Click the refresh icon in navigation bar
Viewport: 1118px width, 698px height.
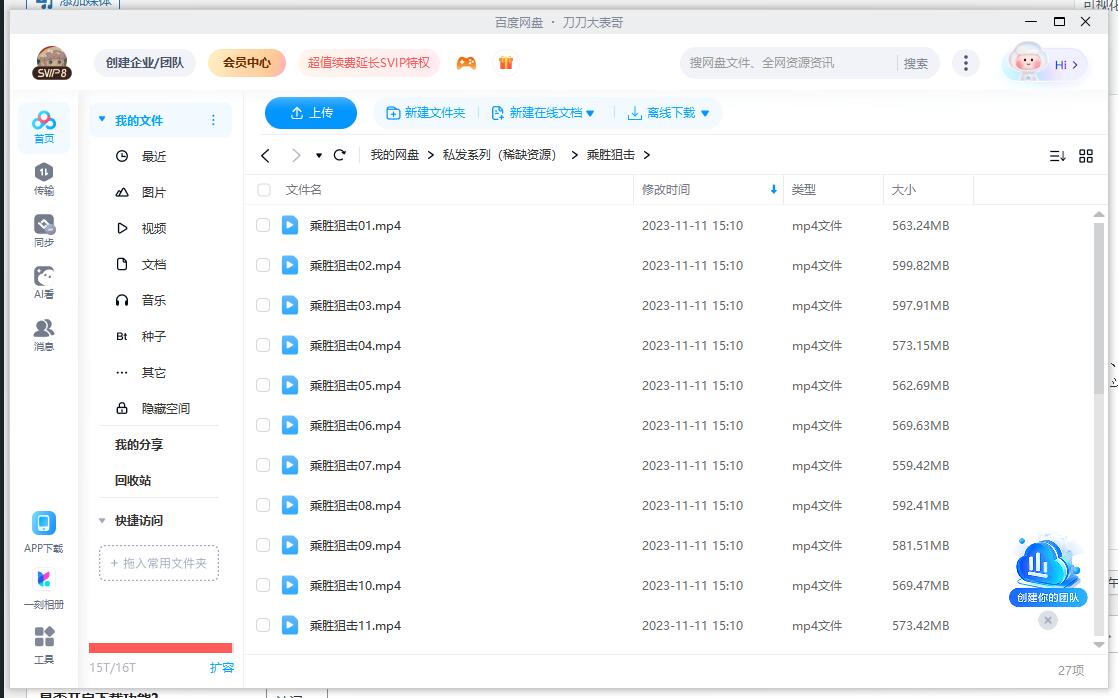tap(340, 155)
